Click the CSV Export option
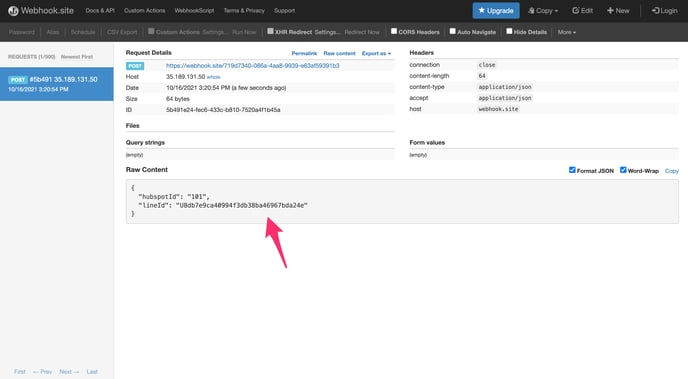Image resolution: width=688 pixels, height=379 pixels. [122, 32]
